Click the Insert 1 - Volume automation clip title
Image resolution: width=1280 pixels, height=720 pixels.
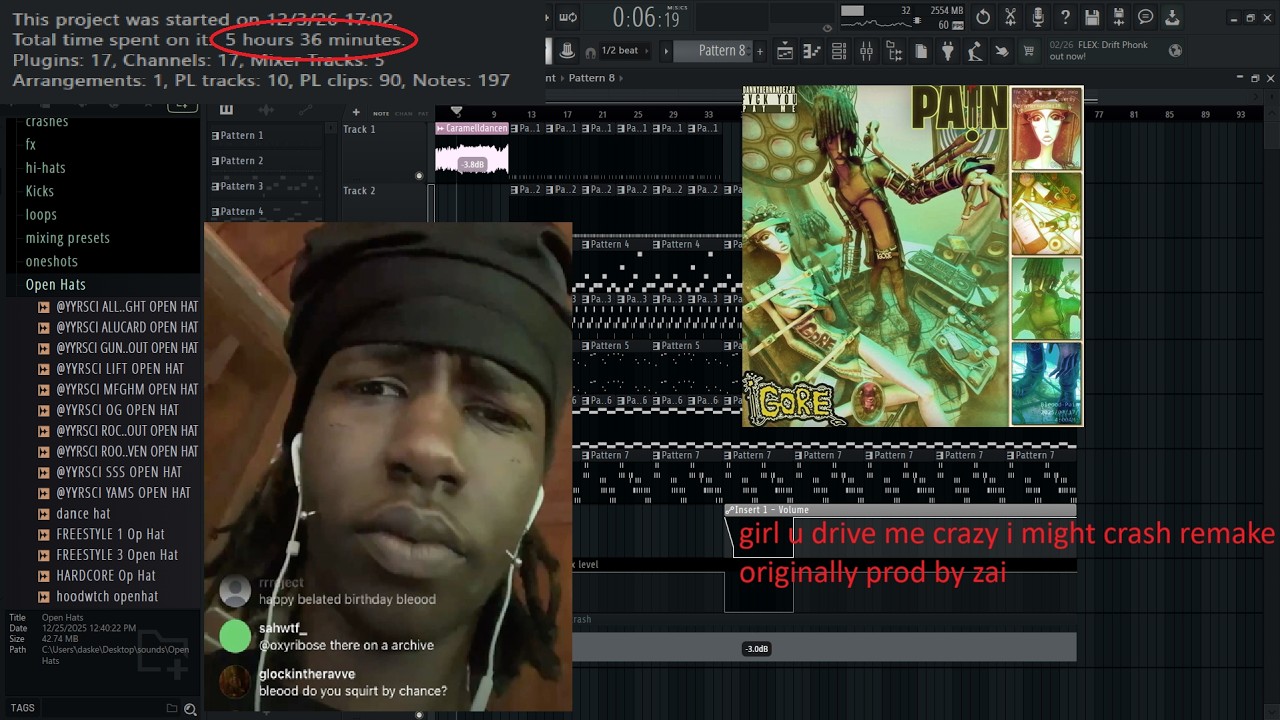[772, 510]
